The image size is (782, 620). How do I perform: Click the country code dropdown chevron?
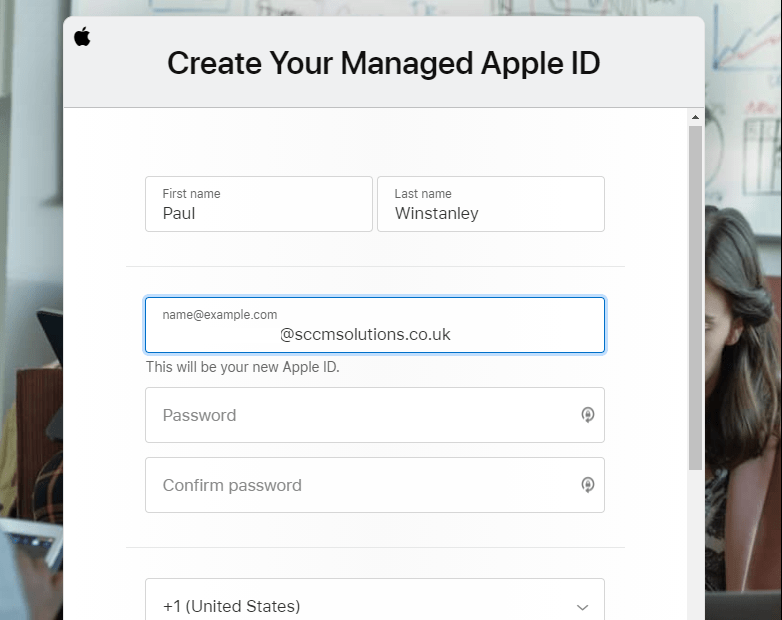(582, 607)
